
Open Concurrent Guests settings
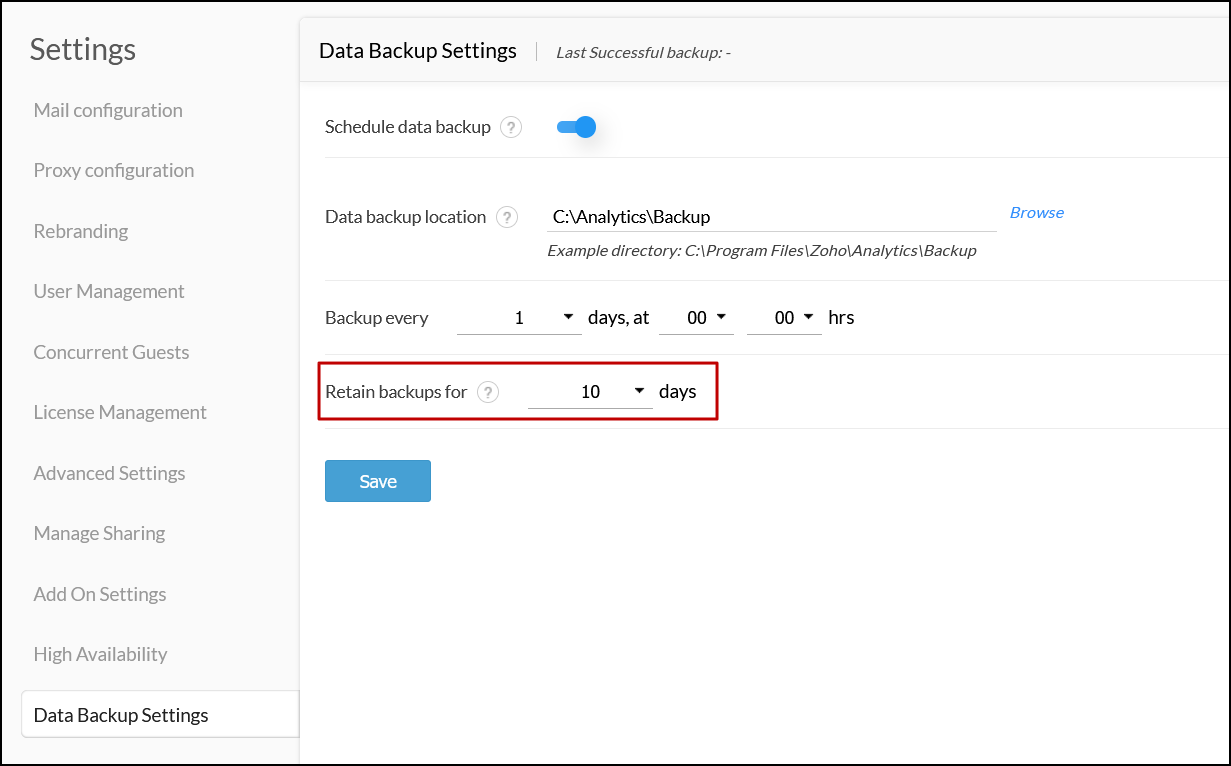[x=111, y=352]
